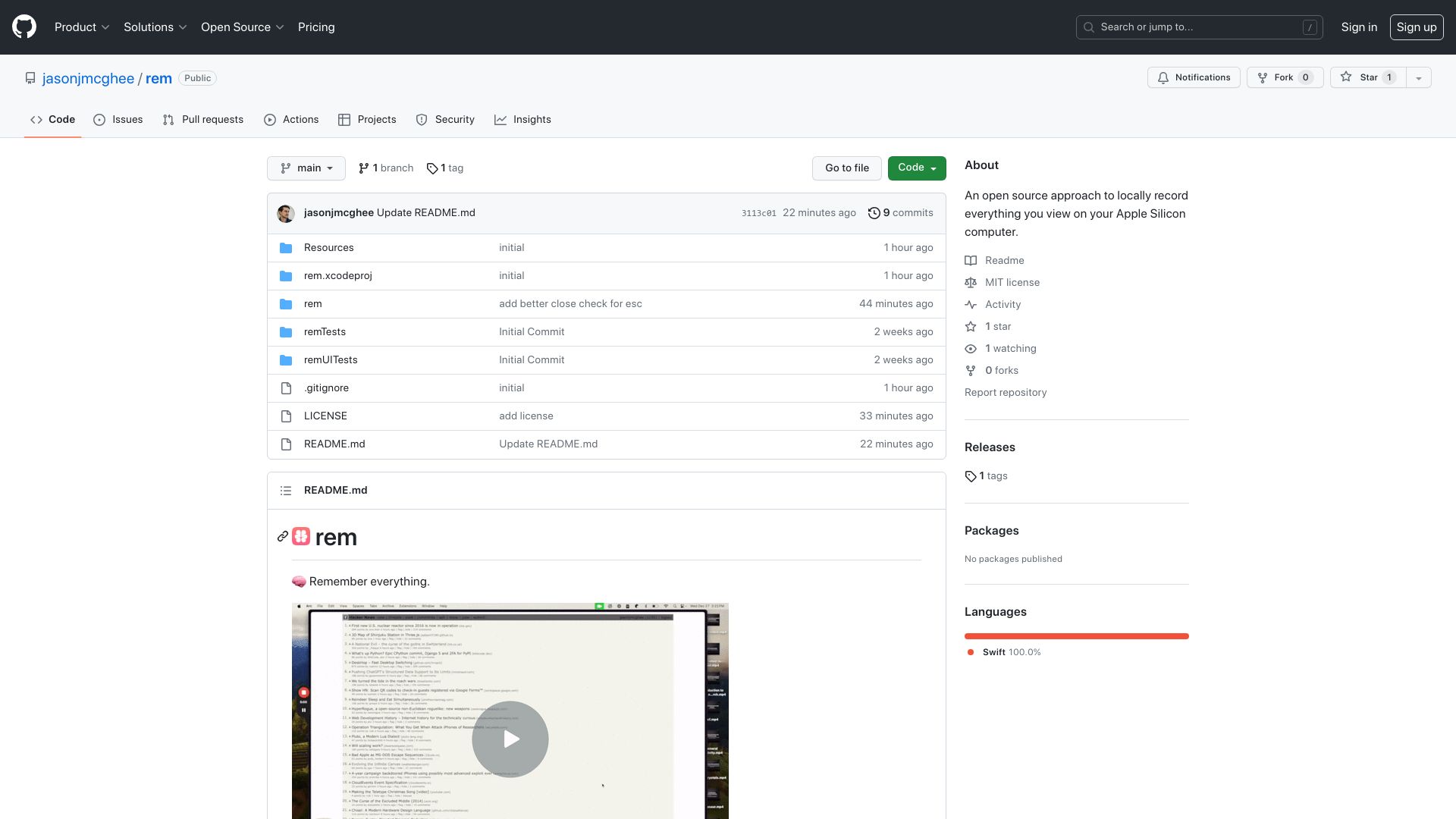
Task: Click the GitHub logo icon
Action: click(24, 27)
